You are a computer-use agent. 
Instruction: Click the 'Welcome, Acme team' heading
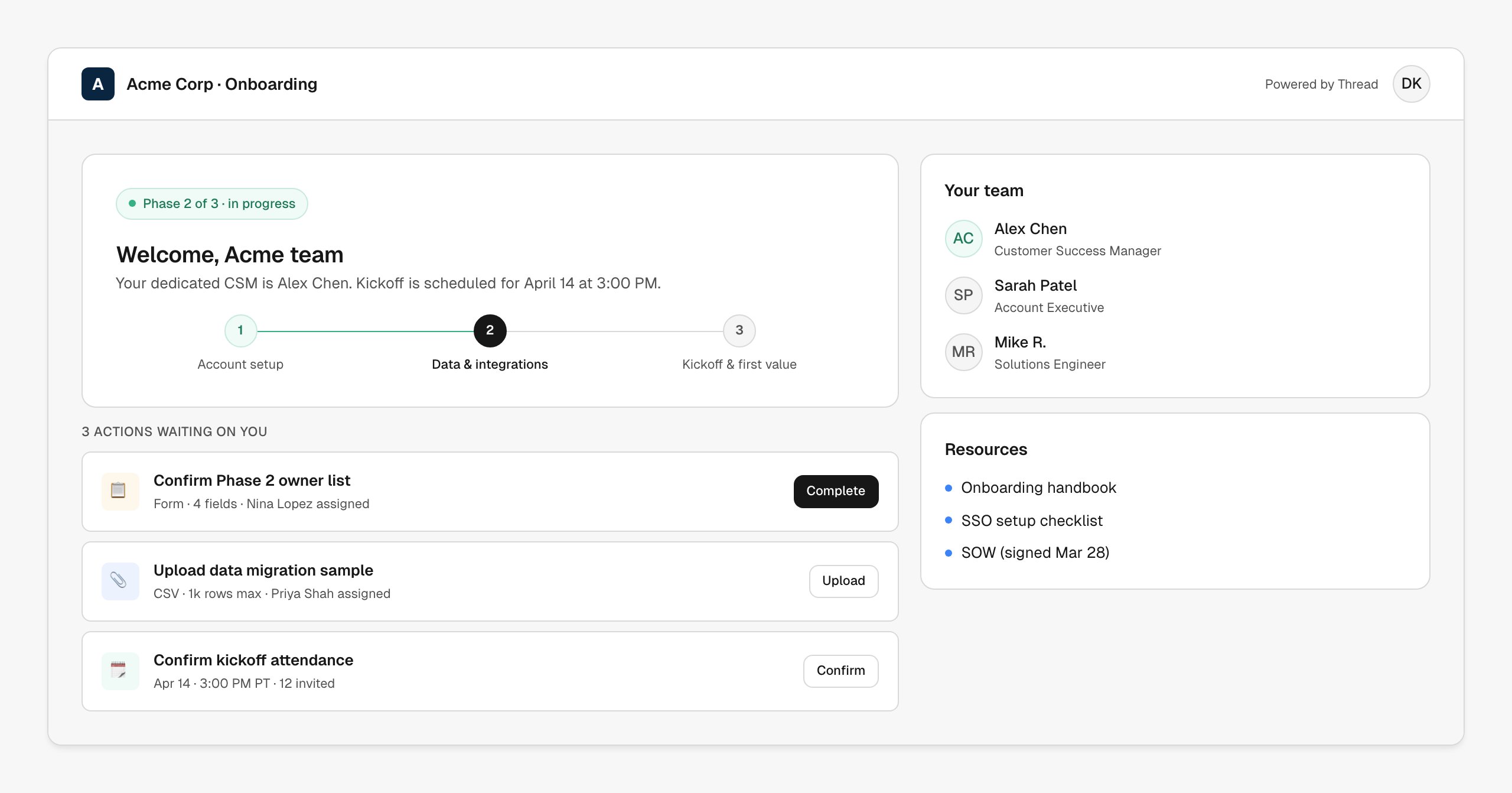(x=230, y=255)
